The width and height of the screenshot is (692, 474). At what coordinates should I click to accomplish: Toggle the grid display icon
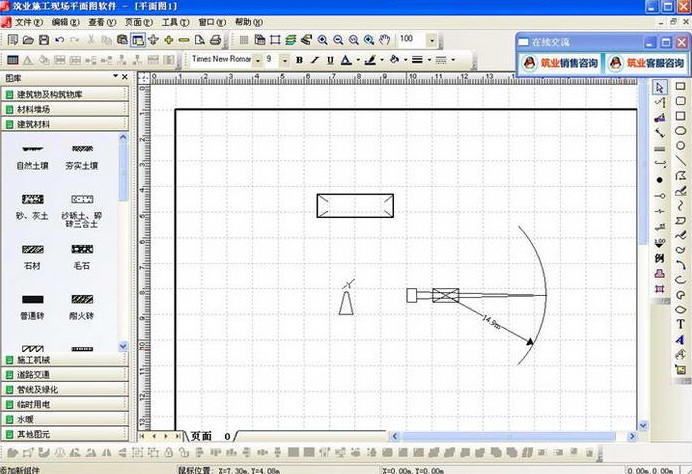click(244, 40)
